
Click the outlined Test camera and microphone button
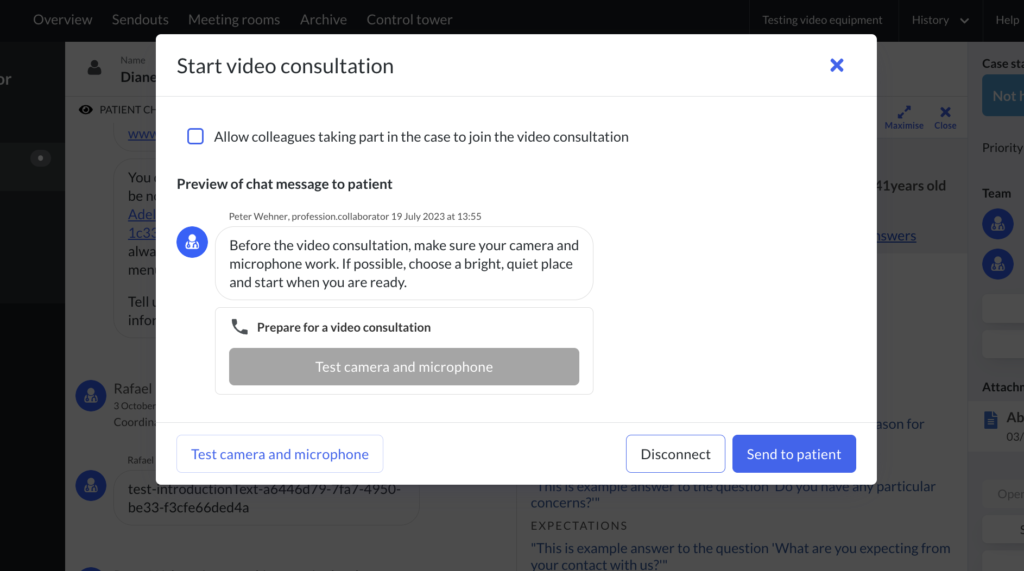pos(280,454)
